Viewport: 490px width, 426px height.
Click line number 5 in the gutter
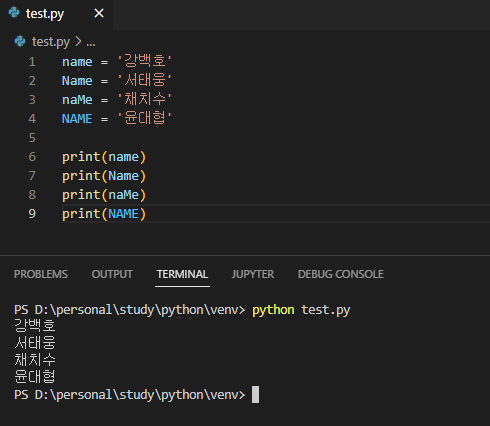click(x=32, y=138)
